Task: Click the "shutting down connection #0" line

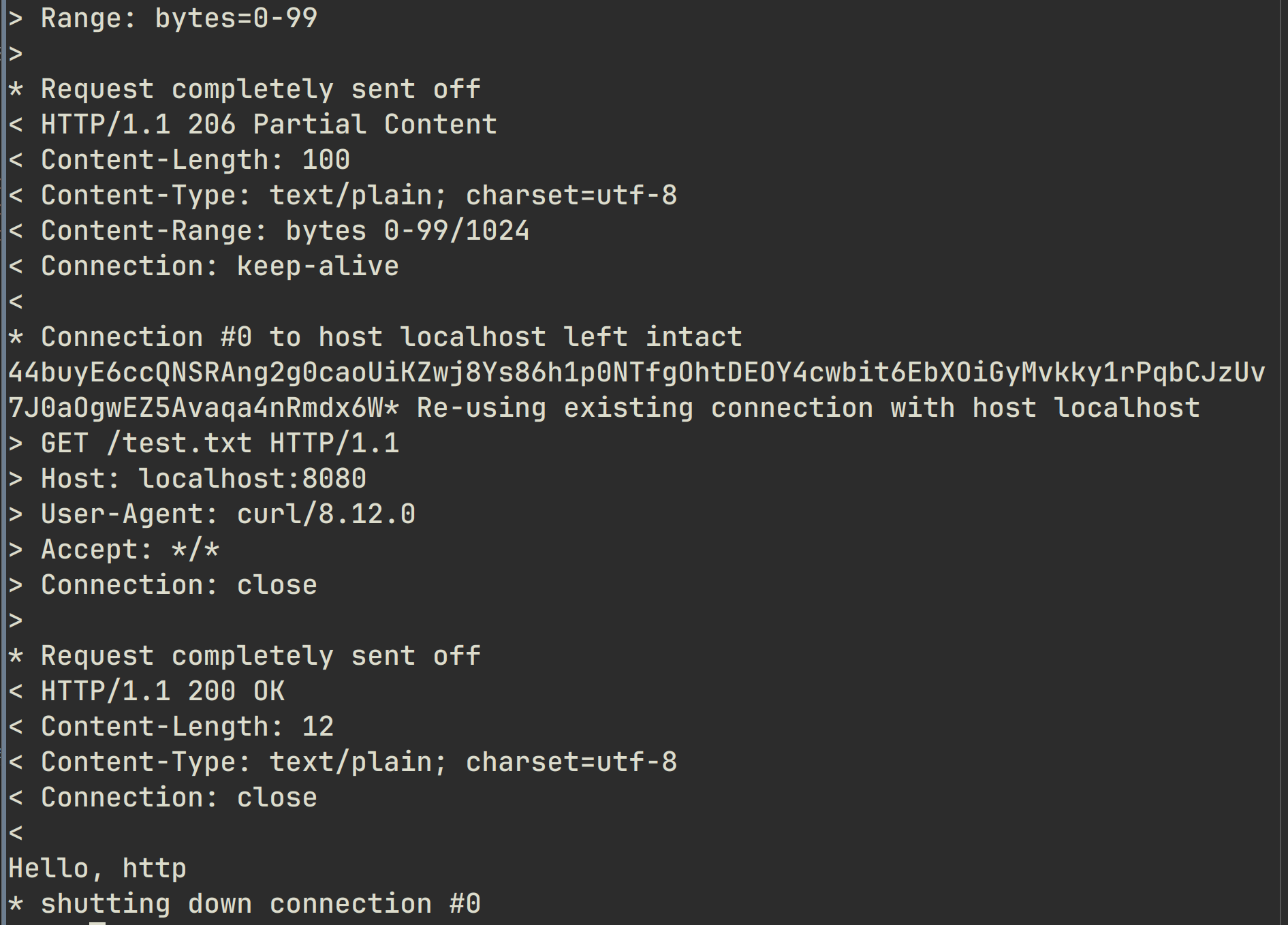Action: tap(260, 904)
